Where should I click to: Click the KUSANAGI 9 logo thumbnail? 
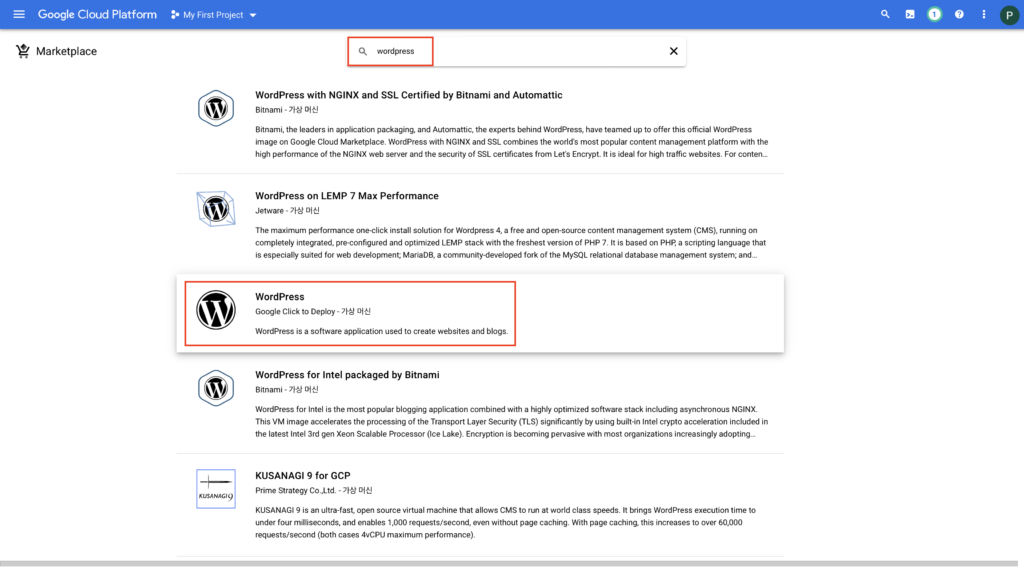(216, 489)
